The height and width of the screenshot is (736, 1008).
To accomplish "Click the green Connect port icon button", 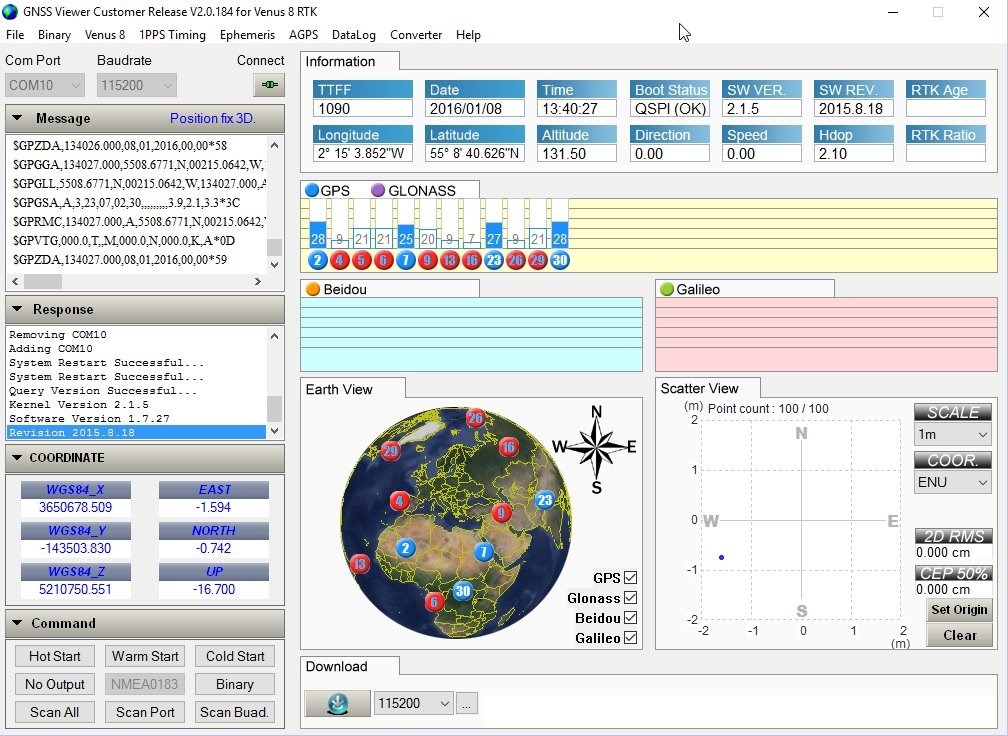I will (x=269, y=85).
